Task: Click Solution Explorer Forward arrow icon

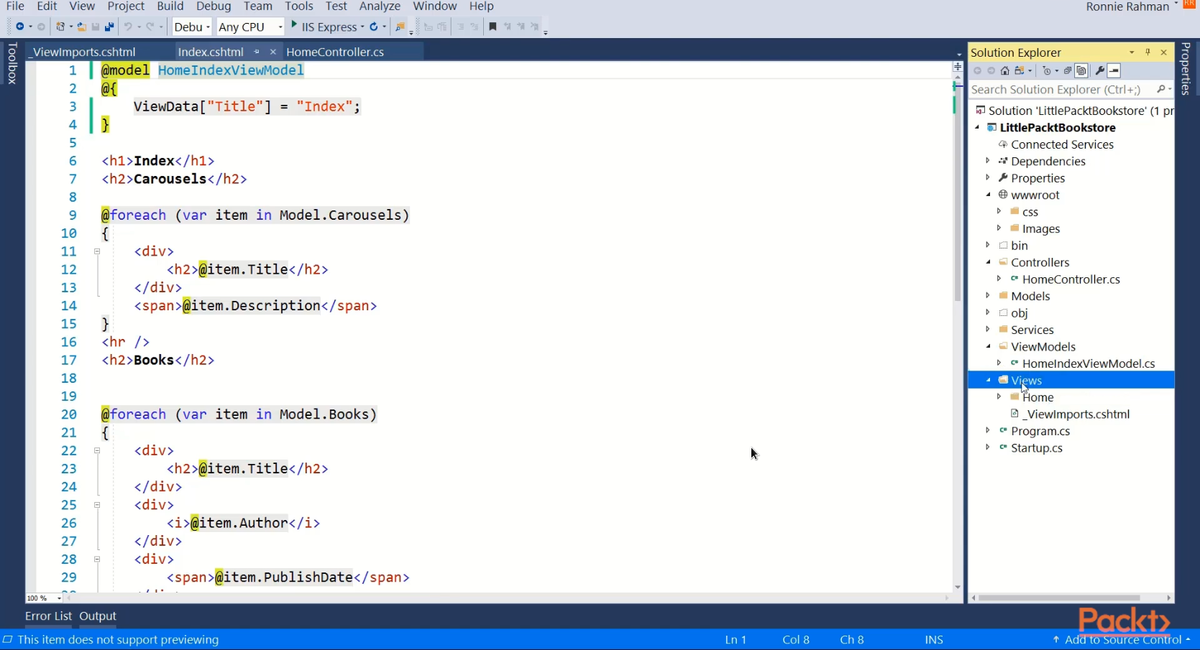Action: click(x=991, y=71)
